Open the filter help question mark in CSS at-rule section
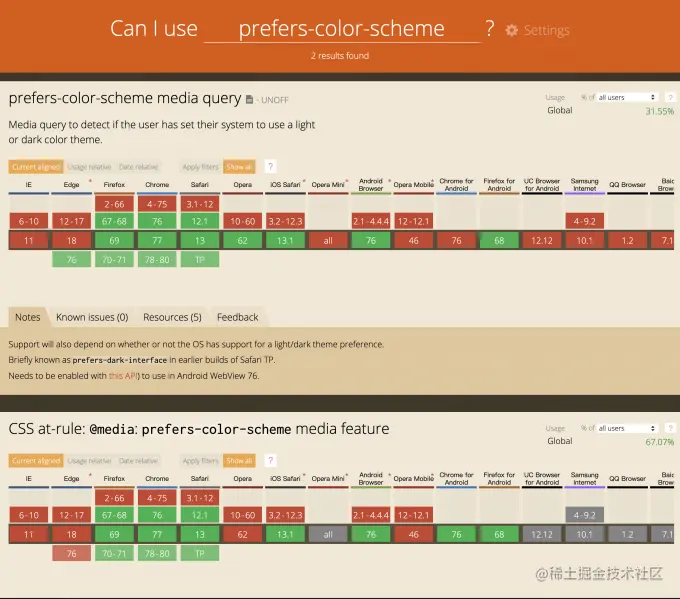This screenshot has height=599, width=680. [270, 460]
